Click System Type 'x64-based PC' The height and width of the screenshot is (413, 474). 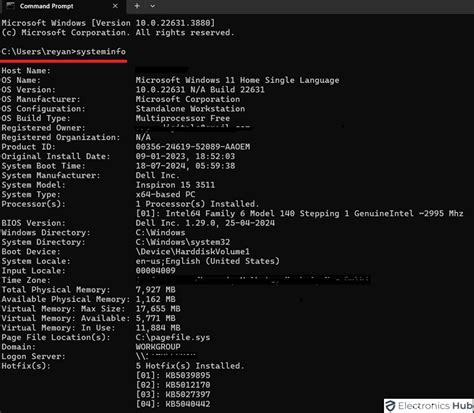click(x=165, y=194)
